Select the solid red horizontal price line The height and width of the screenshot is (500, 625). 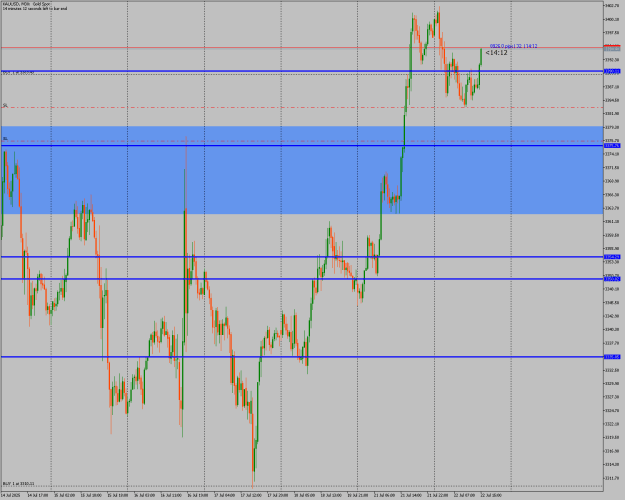302,47
